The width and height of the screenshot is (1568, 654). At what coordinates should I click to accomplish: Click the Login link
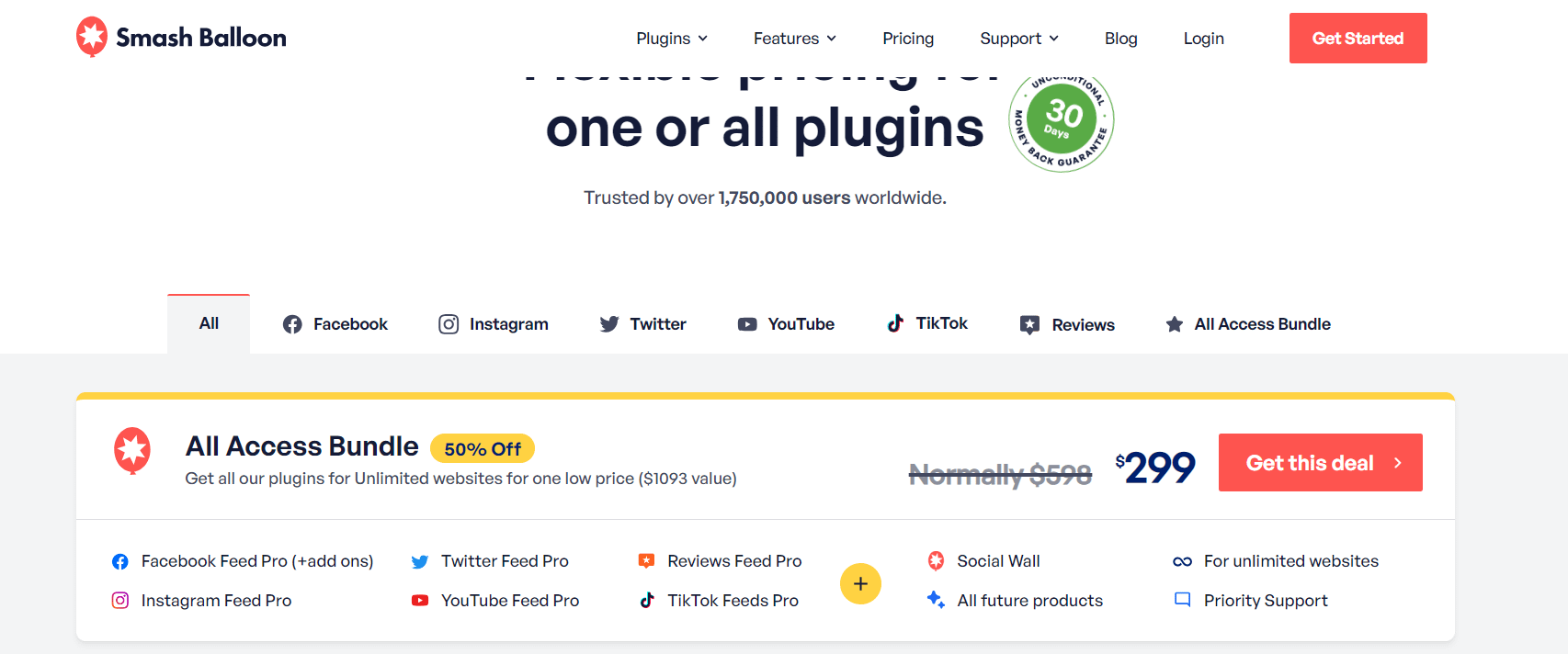1203,39
